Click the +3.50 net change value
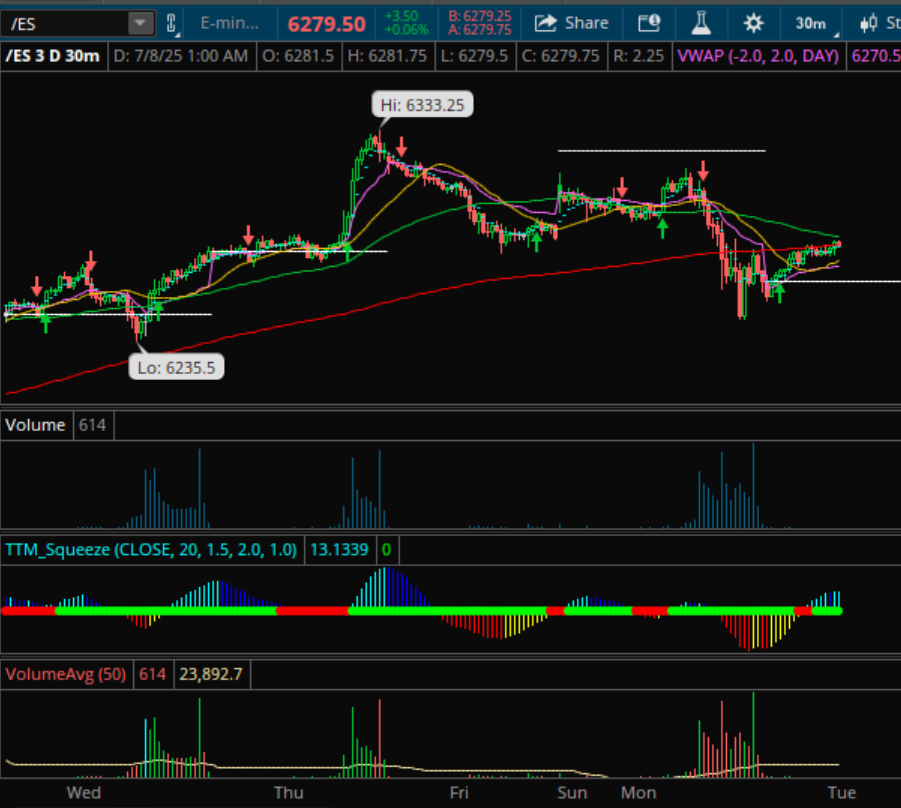Image resolution: width=901 pixels, height=808 pixels. pos(402,16)
